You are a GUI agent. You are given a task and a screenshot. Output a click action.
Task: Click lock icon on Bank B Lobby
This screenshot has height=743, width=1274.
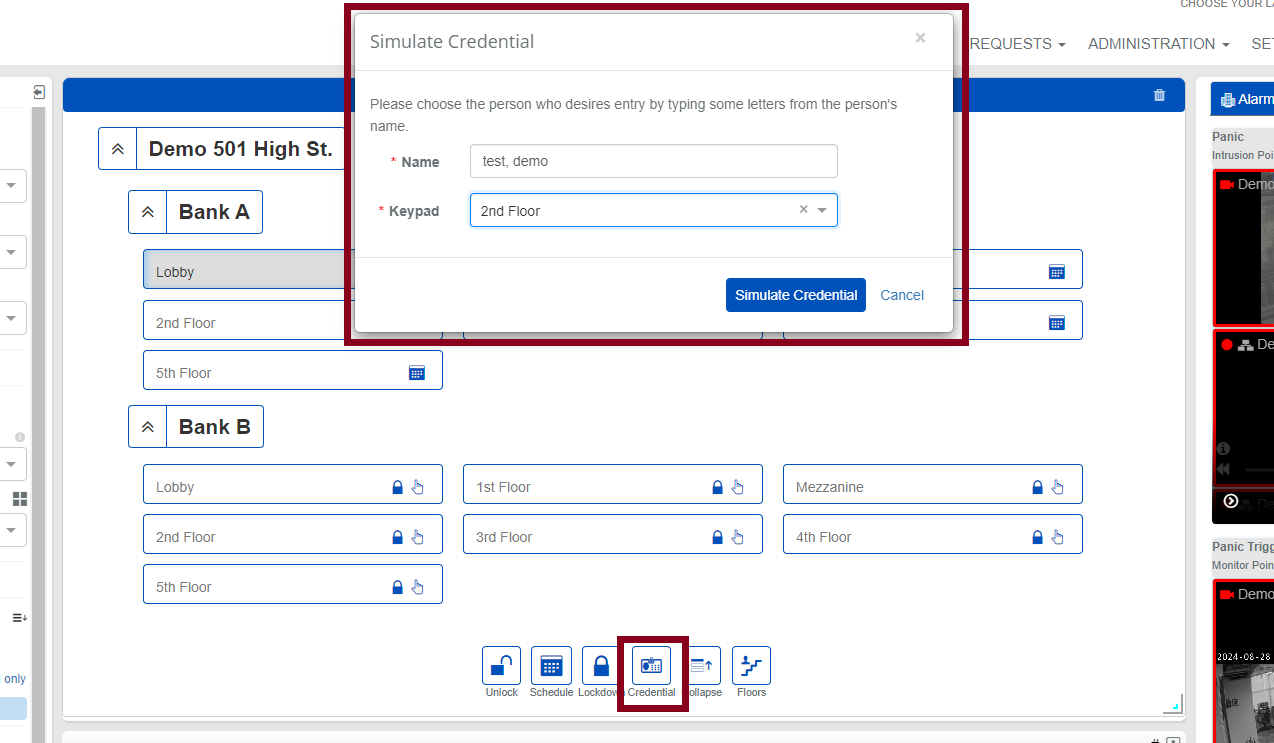coord(397,487)
